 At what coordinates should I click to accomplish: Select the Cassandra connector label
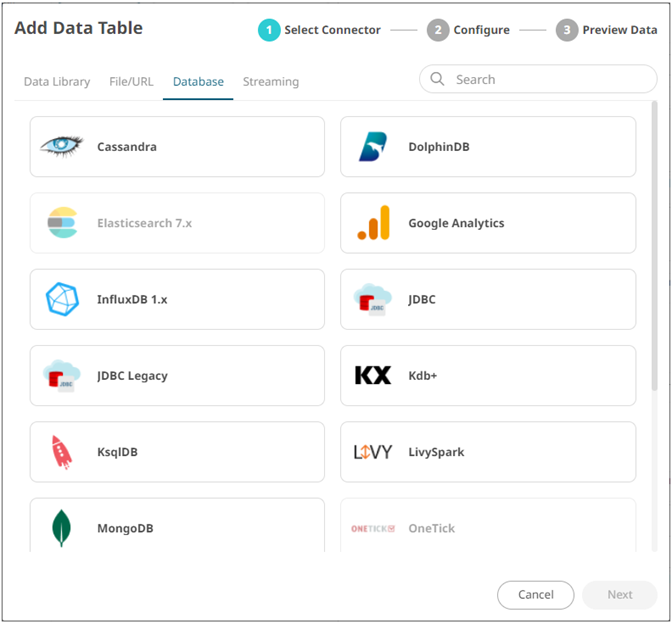127,147
